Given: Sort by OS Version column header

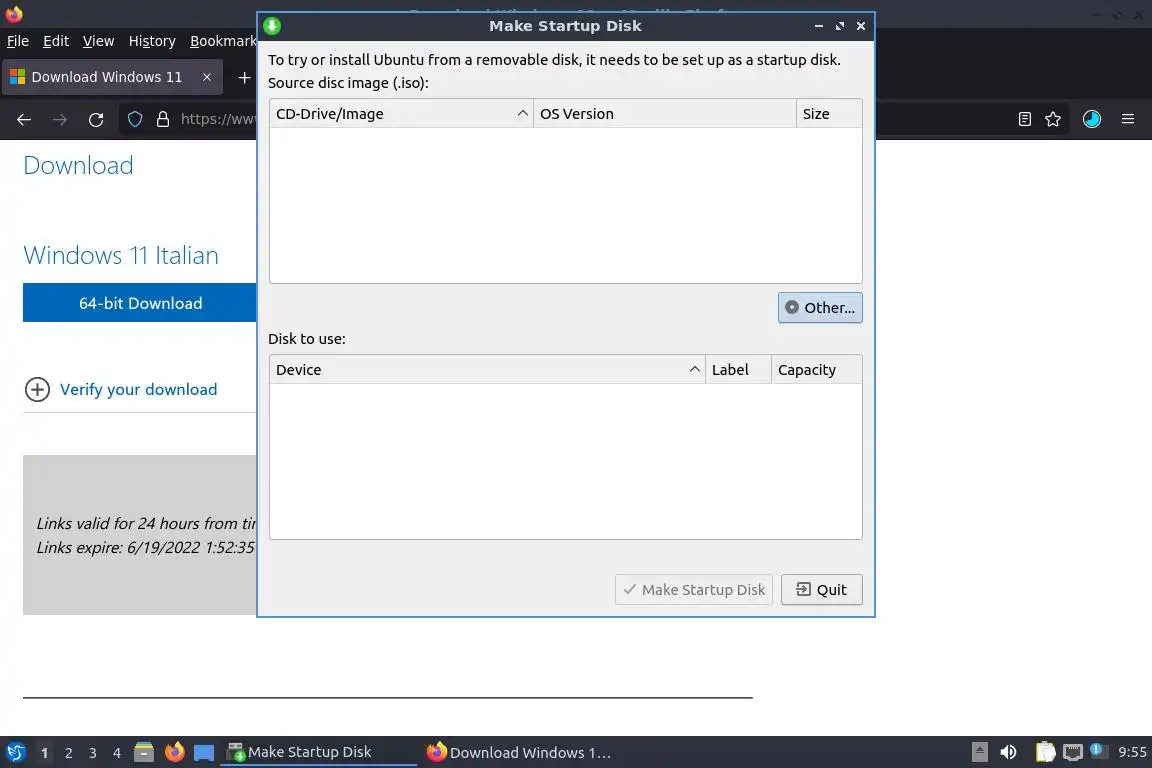Looking at the screenshot, I should click(664, 114).
